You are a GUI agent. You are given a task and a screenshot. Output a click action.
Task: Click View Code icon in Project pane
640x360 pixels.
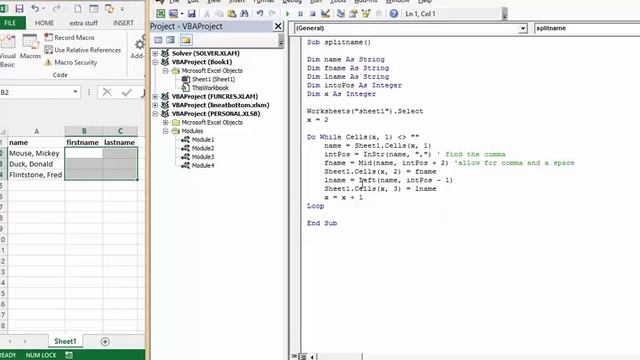[x=158, y=40]
